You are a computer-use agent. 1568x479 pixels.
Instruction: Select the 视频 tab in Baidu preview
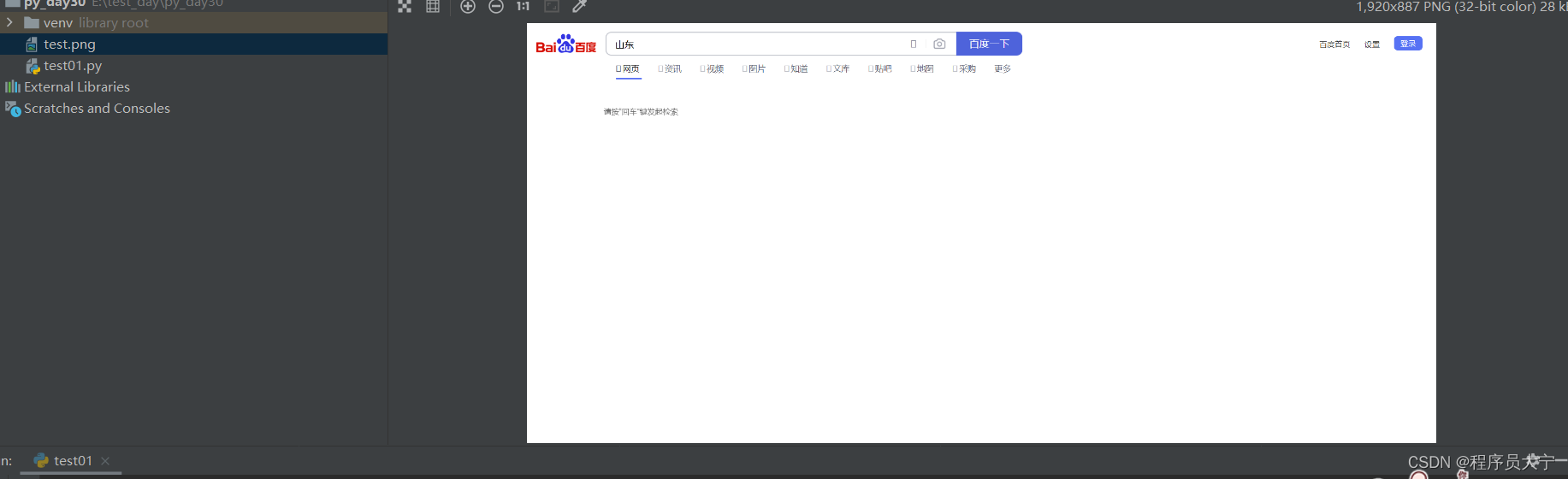(x=712, y=69)
